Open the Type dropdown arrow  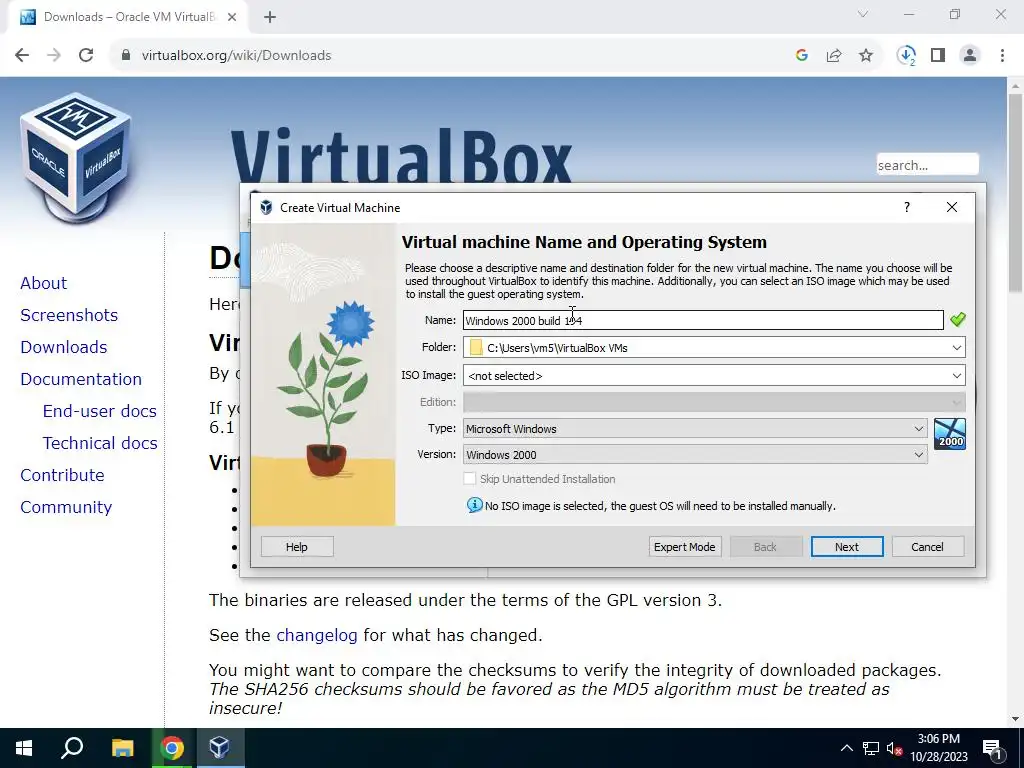(x=919, y=428)
